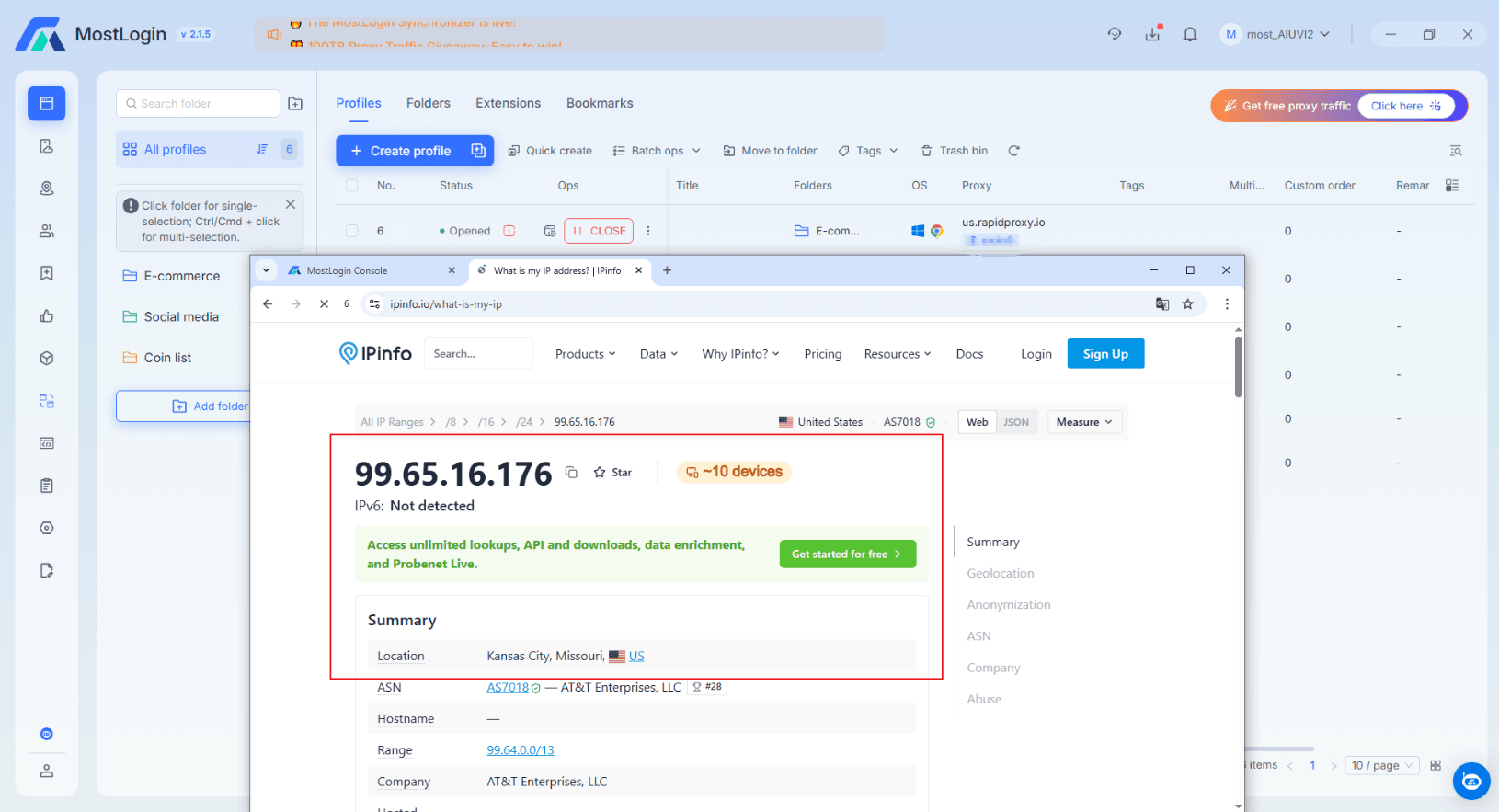The width and height of the screenshot is (1499, 812).
Task: Open the list search filter icon
Action: (1456, 151)
